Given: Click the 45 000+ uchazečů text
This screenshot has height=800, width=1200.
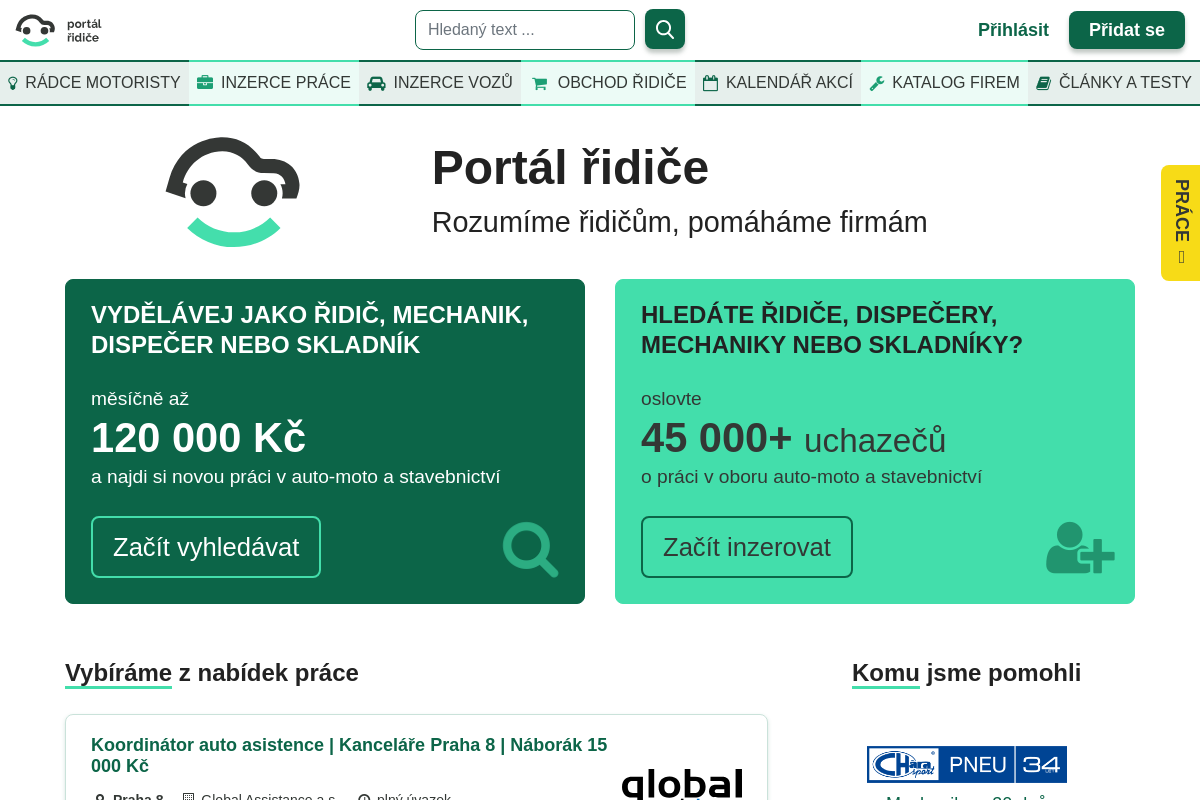Looking at the screenshot, I should pyautogui.click(x=793, y=438).
